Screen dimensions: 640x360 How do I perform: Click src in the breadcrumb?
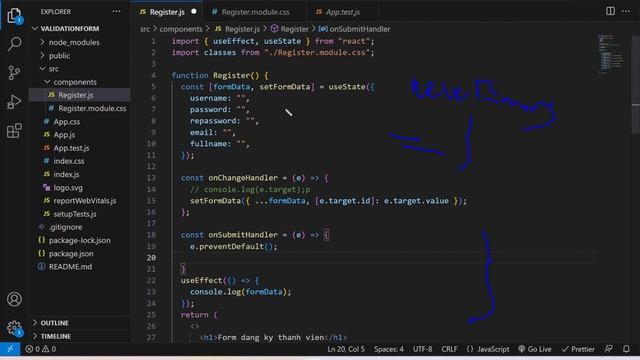pyautogui.click(x=145, y=29)
